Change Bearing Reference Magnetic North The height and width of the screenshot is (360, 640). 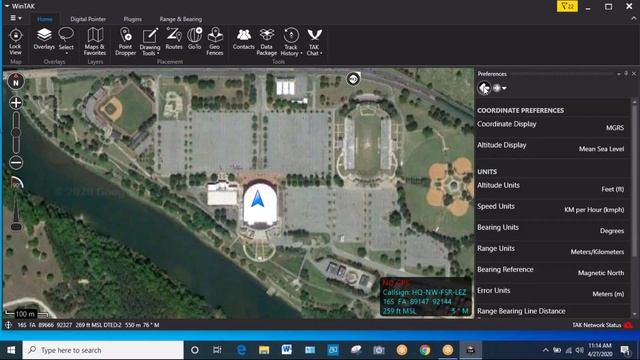click(x=551, y=271)
